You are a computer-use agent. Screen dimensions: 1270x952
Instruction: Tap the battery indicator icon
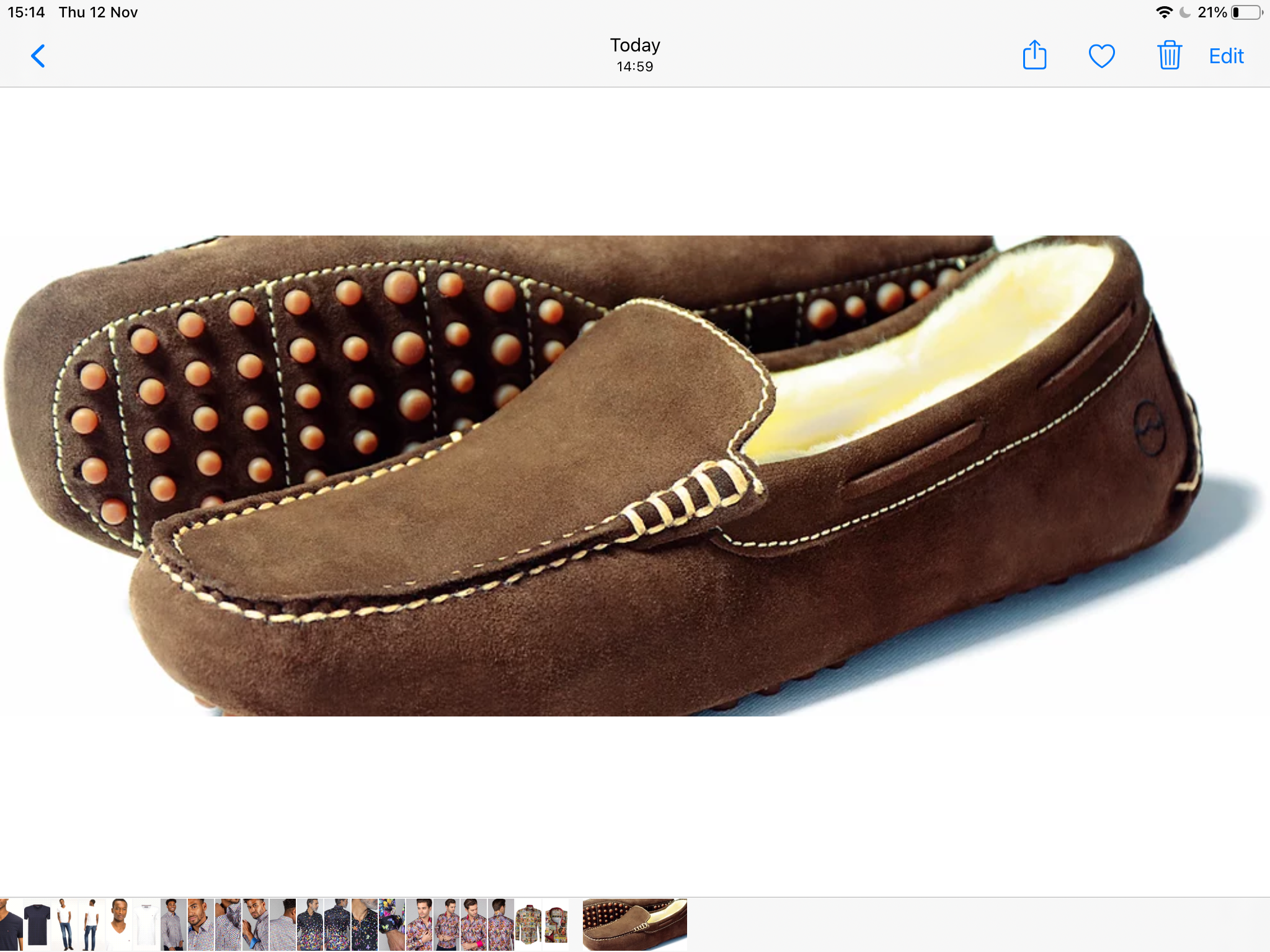tap(1247, 12)
